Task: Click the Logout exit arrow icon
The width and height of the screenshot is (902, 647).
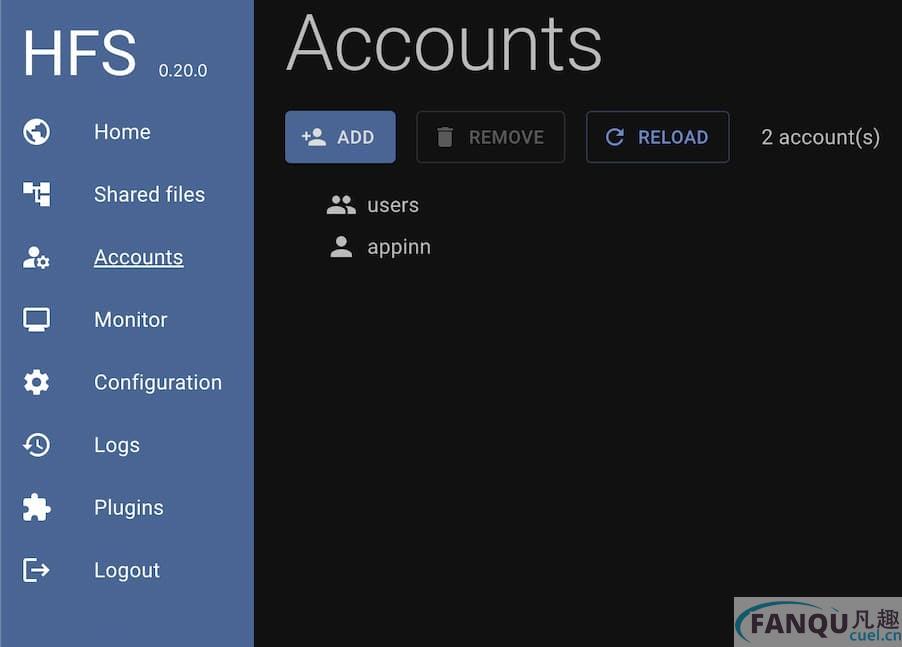Action: 37,570
